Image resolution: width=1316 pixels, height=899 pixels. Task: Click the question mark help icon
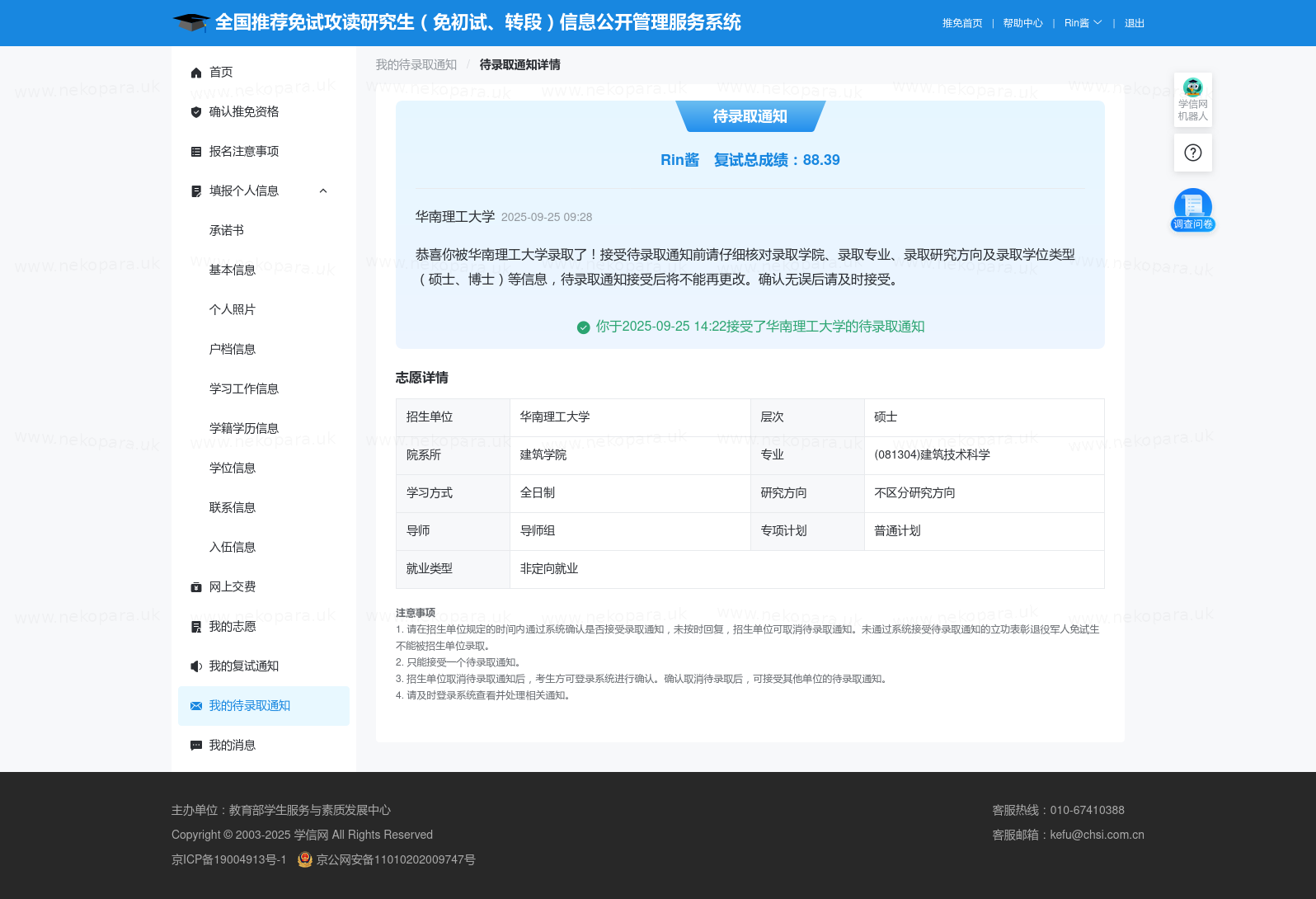[1192, 153]
